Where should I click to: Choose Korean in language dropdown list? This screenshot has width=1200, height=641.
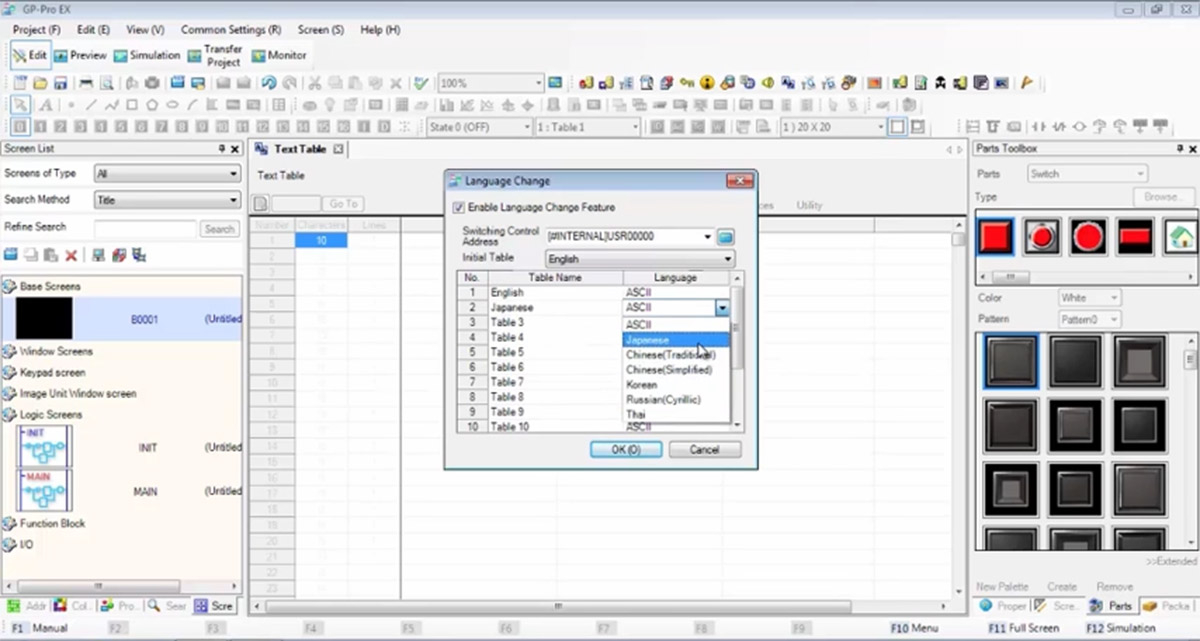pyautogui.click(x=676, y=384)
